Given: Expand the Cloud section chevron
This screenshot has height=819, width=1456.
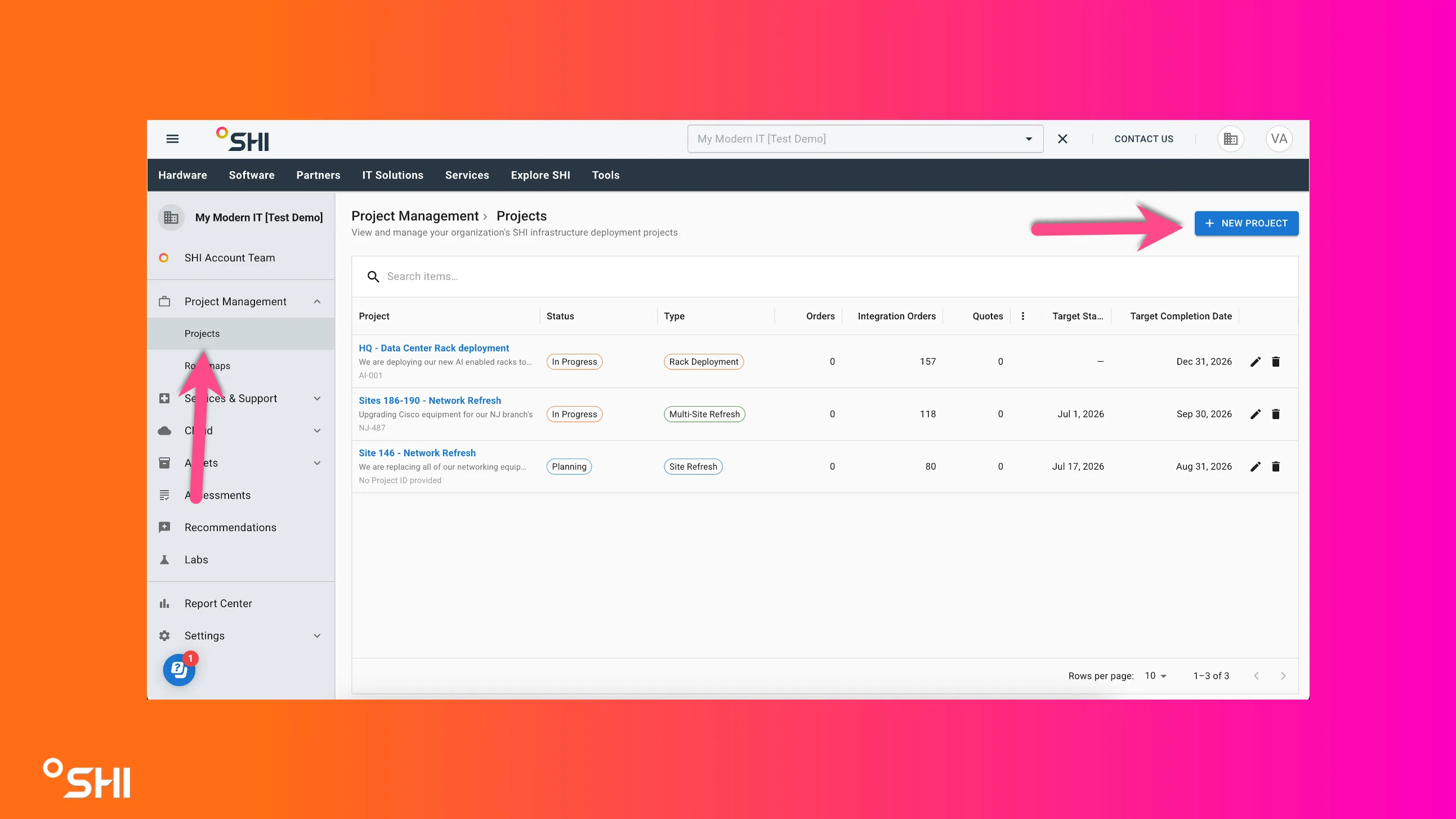Looking at the screenshot, I should point(317,430).
